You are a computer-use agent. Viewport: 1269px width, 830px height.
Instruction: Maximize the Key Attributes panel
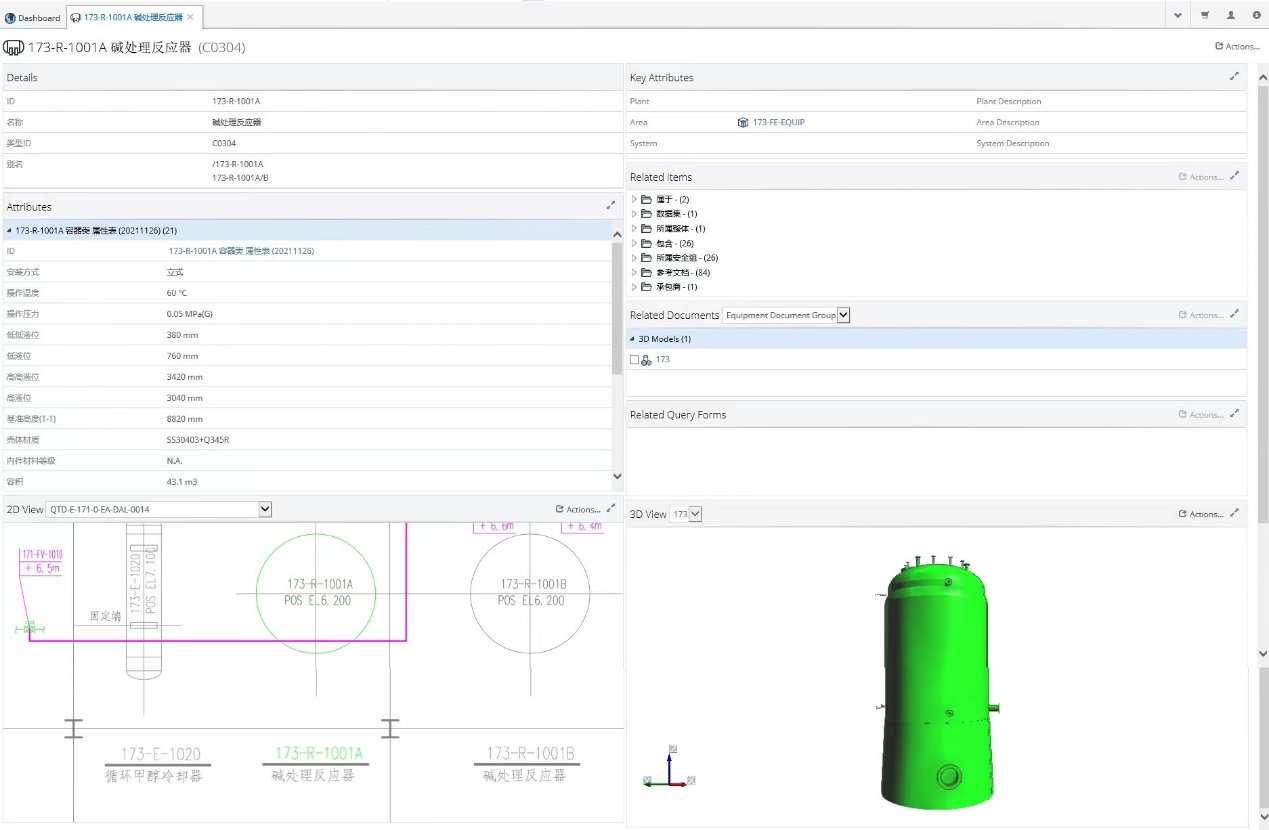(1235, 77)
